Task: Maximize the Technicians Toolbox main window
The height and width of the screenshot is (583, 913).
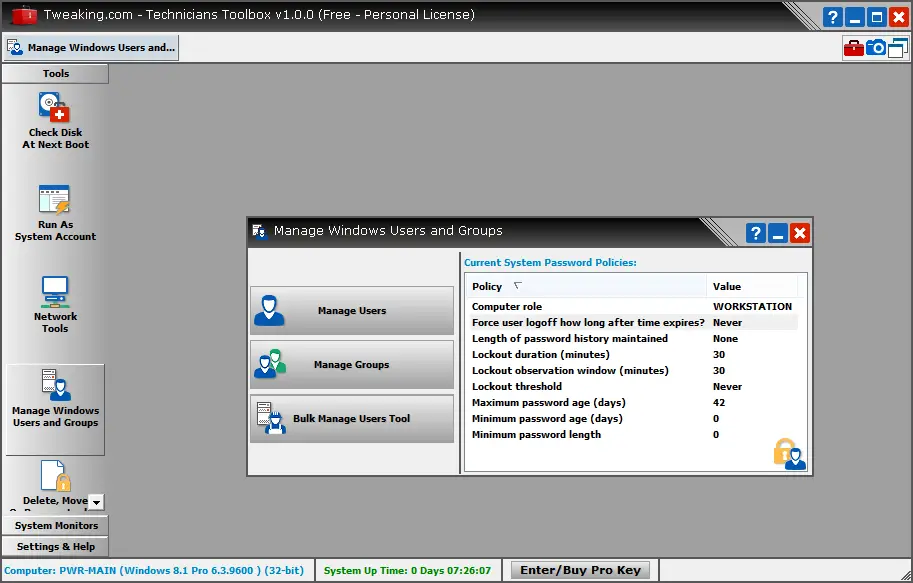Action: (877, 17)
